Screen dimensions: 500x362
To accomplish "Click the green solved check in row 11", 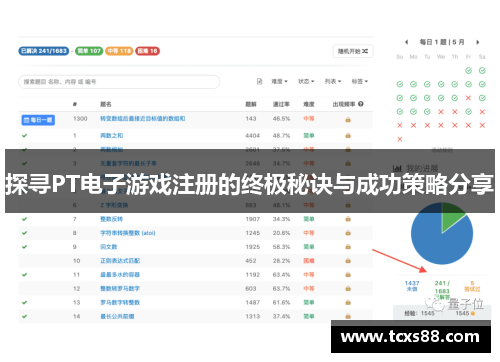I will pyautogui.click(x=24, y=275).
